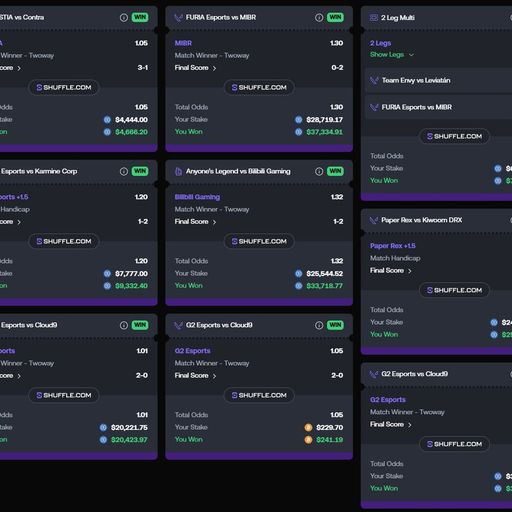Expand Final Score on the FURIA vs MIBR card
The height and width of the screenshot is (512, 512).
[x=195, y=68]
